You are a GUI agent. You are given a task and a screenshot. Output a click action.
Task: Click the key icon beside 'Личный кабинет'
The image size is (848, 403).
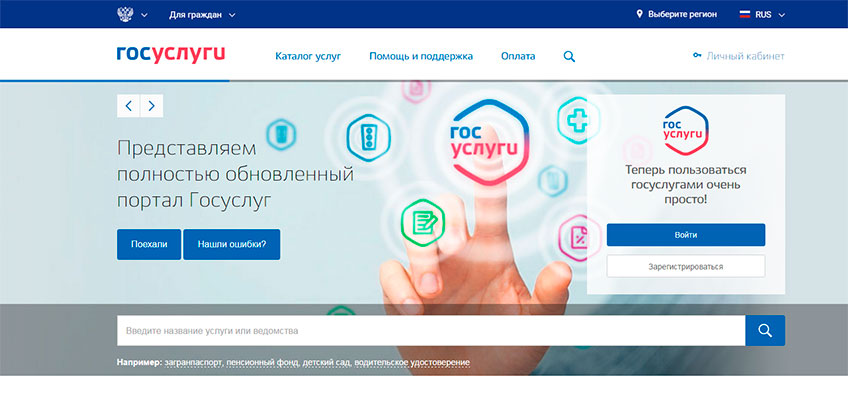pyautogui.click(x=697, y=55)
